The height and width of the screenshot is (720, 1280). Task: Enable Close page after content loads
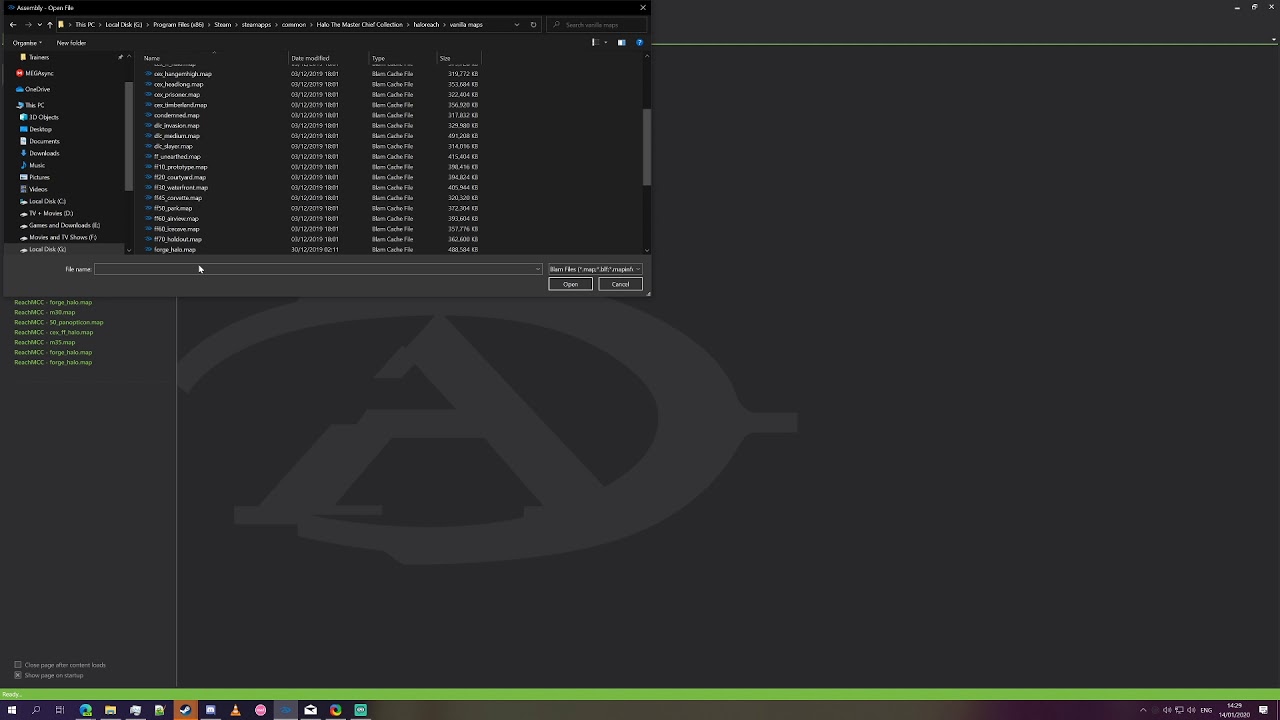18,665
